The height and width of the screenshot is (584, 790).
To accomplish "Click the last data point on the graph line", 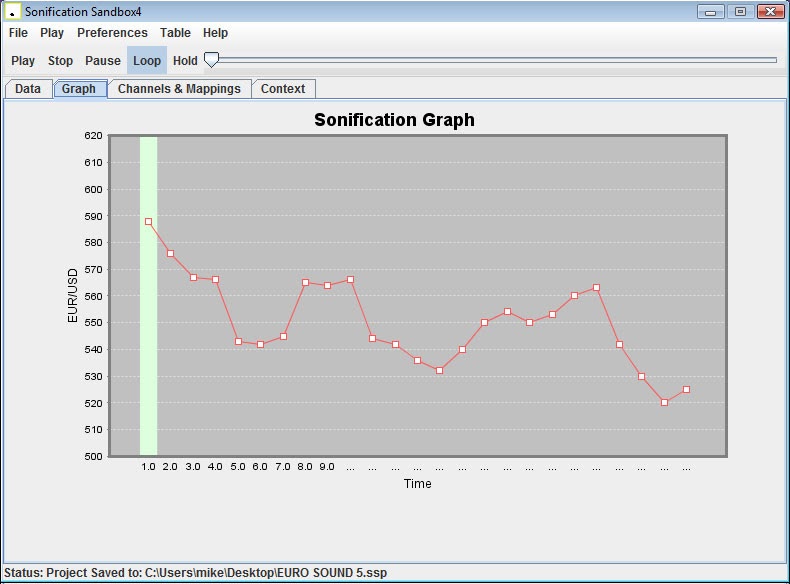I will point(686,389).
